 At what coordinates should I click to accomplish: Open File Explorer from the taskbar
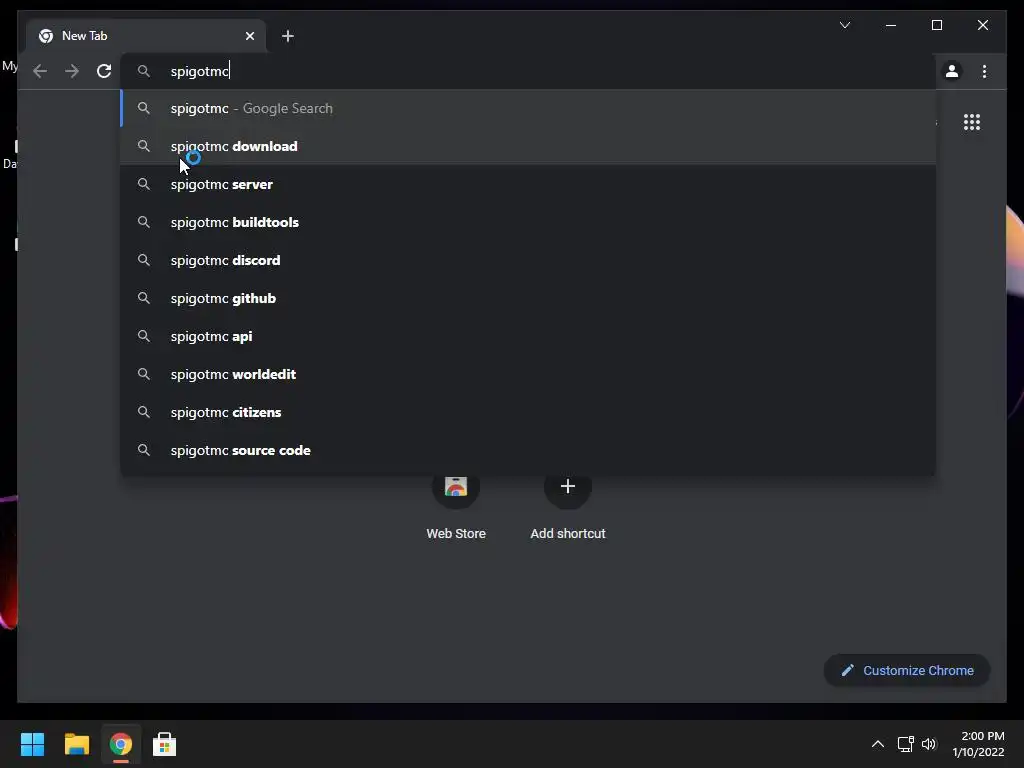tap(76, 744)
